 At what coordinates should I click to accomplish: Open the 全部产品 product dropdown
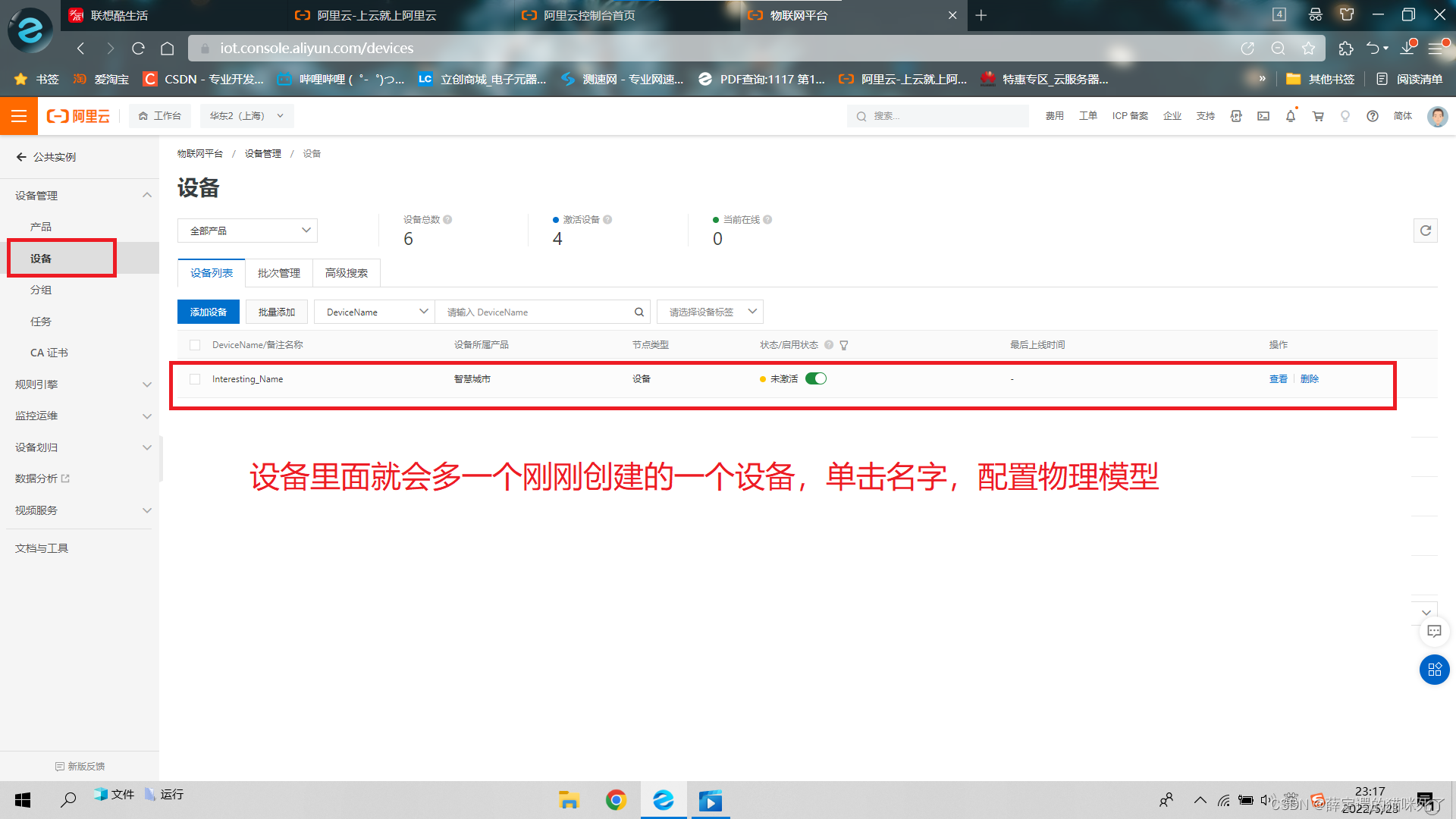[248, 231]
